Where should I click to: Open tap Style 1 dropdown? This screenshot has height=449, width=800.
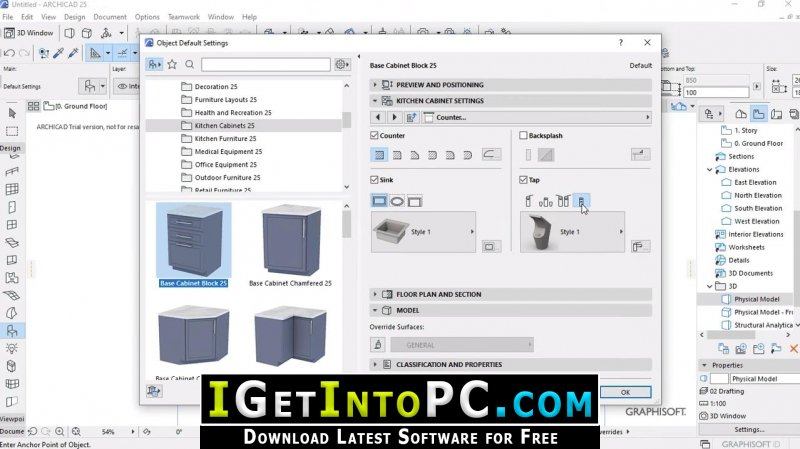pyautogui.click(x=572, y=232)
